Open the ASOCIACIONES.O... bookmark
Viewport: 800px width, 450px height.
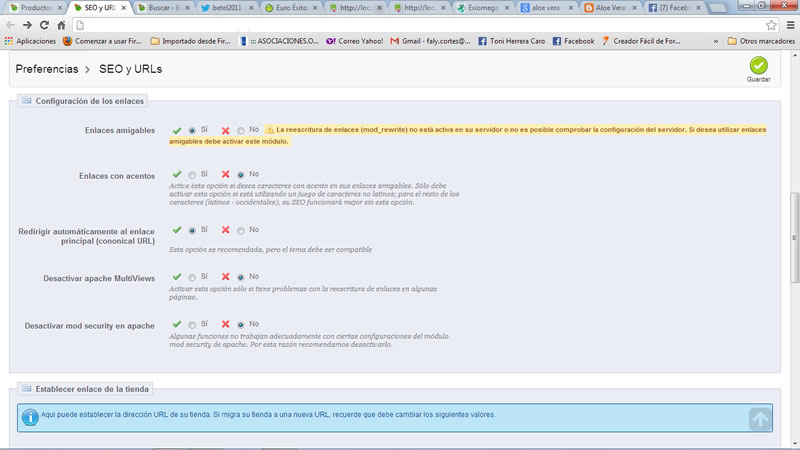click(x=279, y=41)
